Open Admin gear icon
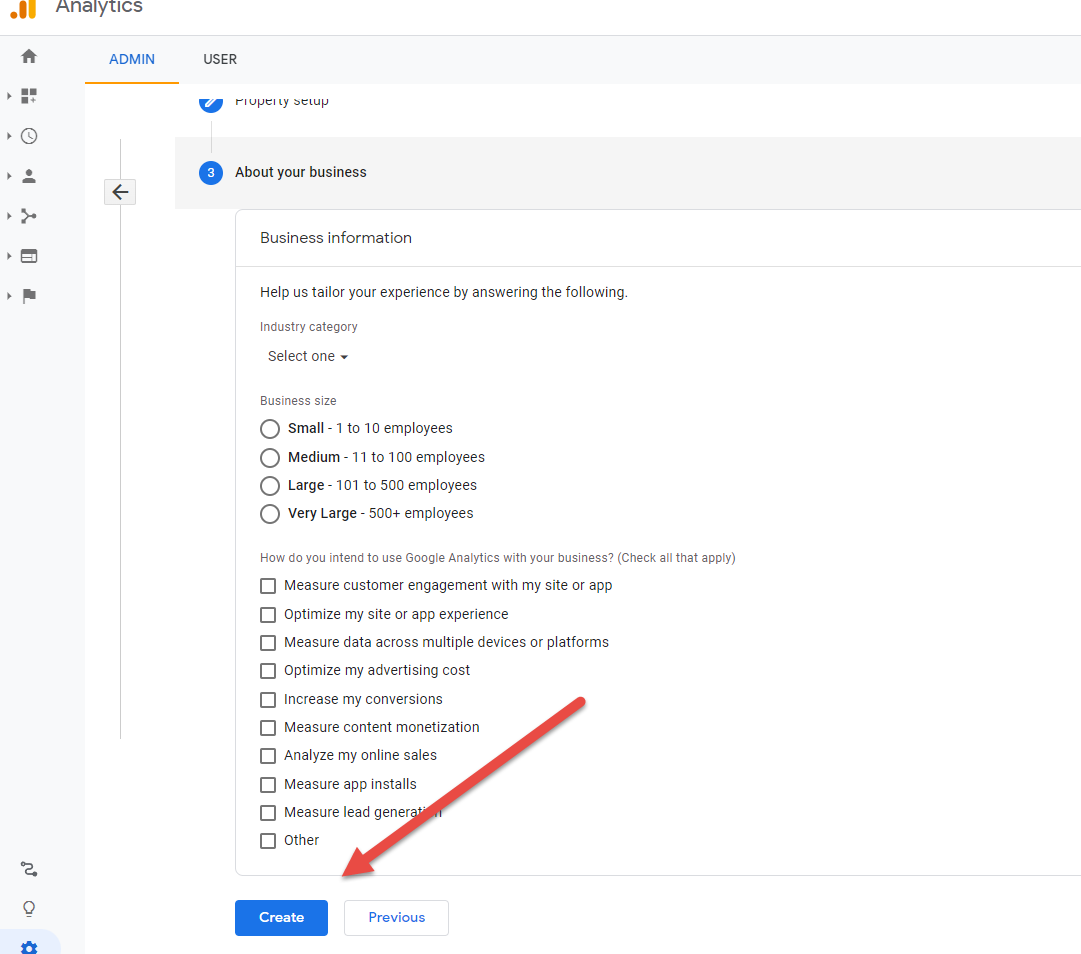This screenshot has width=1081, height=954. click(x=29, y=947)
